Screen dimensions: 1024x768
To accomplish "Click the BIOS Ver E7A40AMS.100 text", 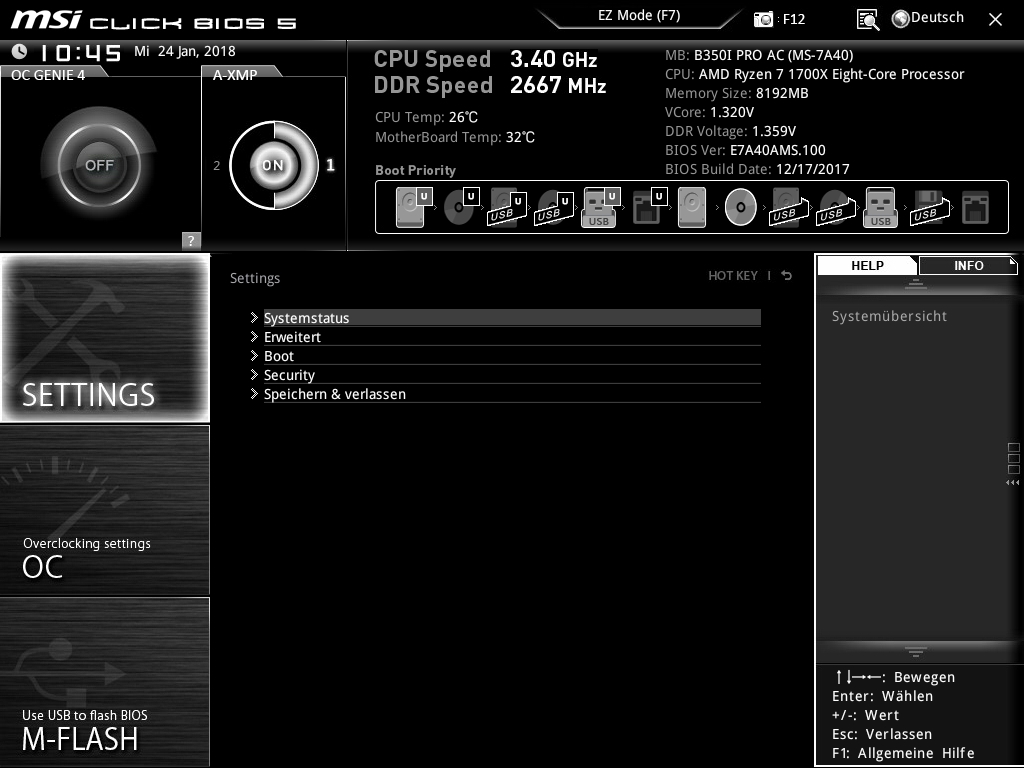I will (x=745, y=150).
